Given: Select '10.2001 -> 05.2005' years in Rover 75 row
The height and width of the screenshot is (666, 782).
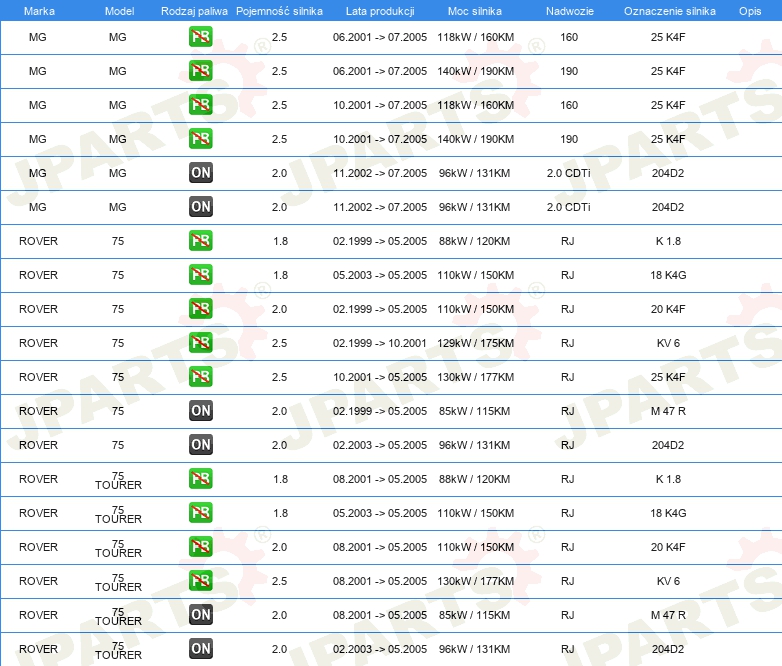Looking at the screenshot, I should coord(380,377).
